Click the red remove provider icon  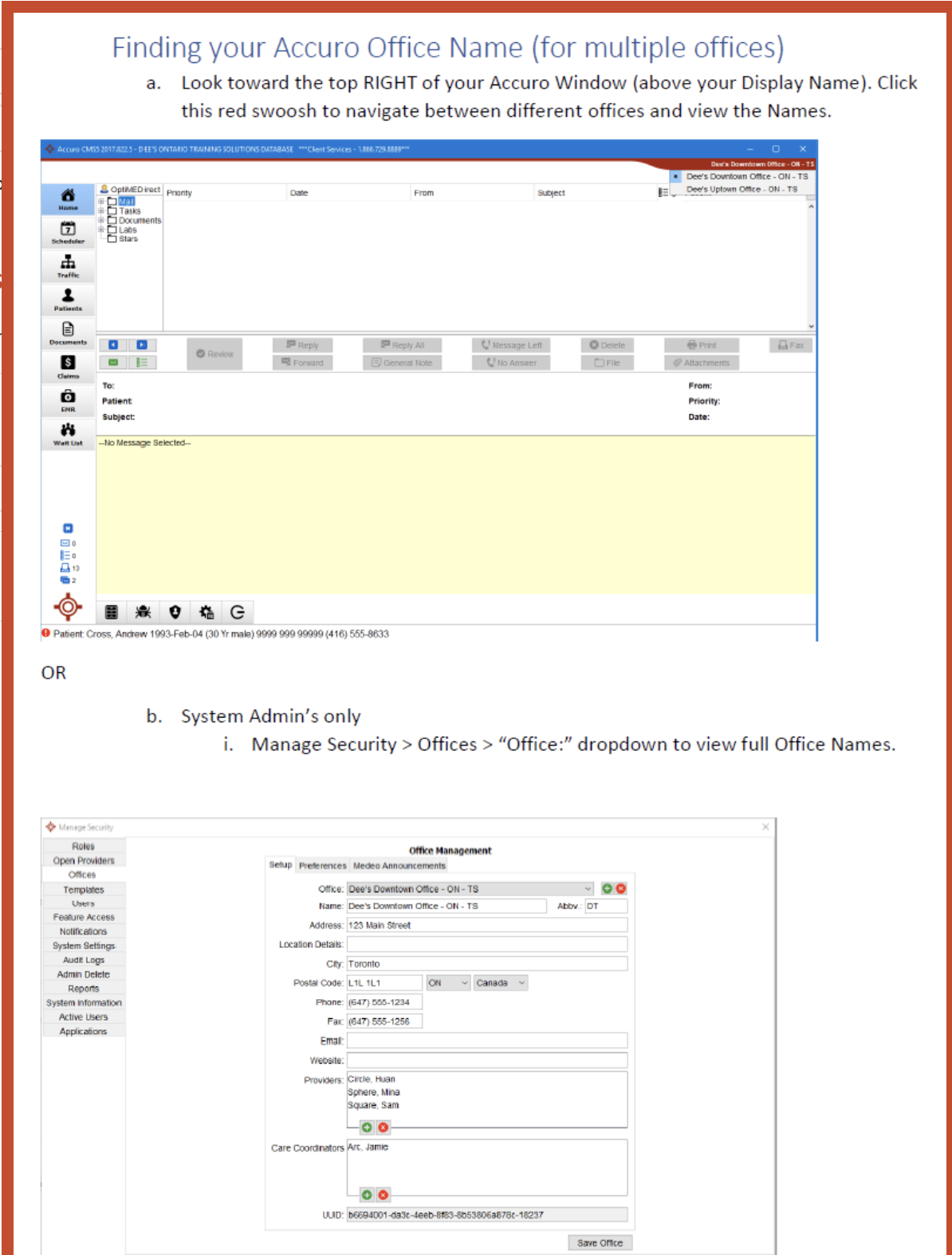(384, 1127)
